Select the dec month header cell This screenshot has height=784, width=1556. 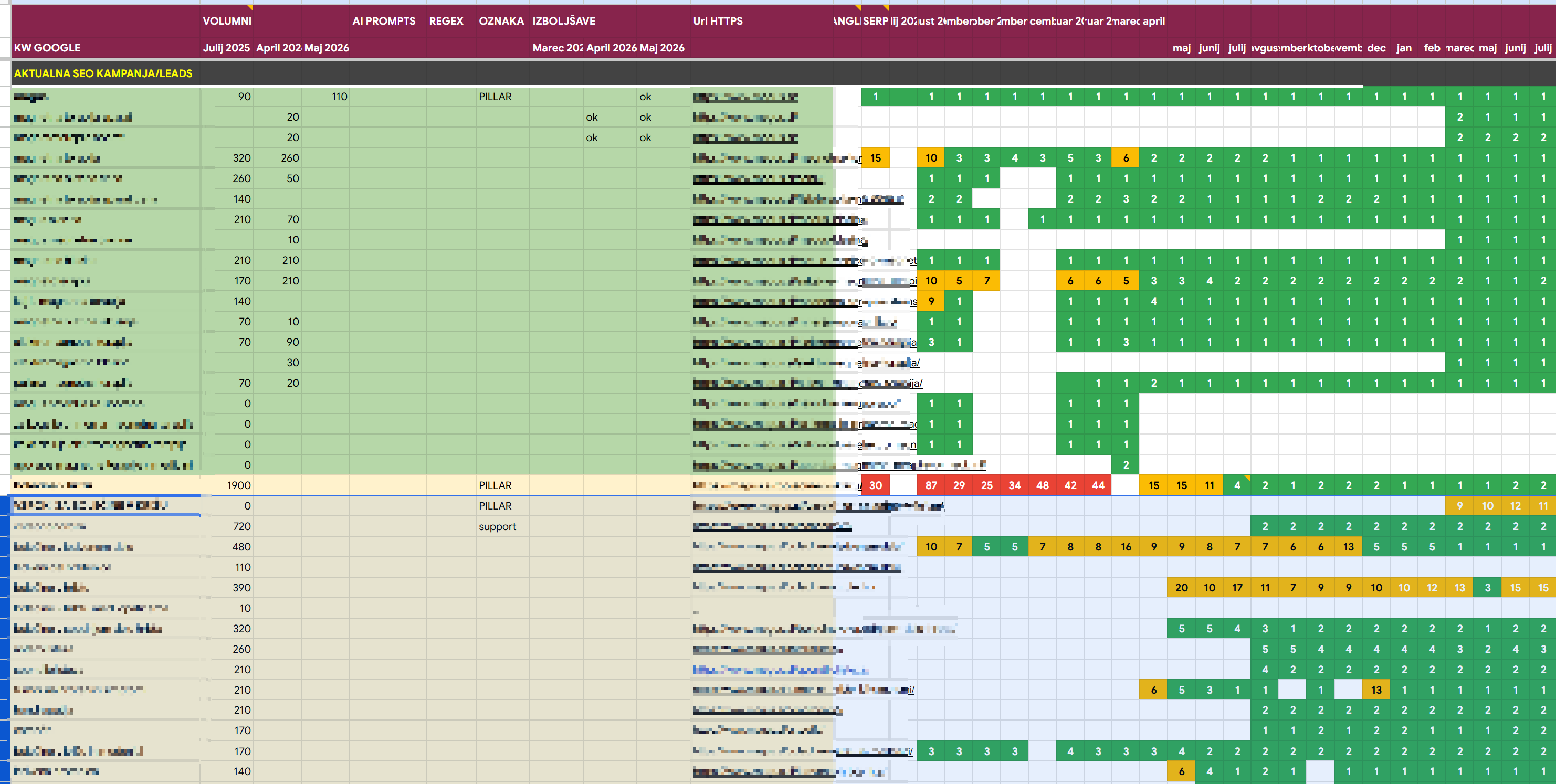pyautogui.click(x=1376, y=47)
